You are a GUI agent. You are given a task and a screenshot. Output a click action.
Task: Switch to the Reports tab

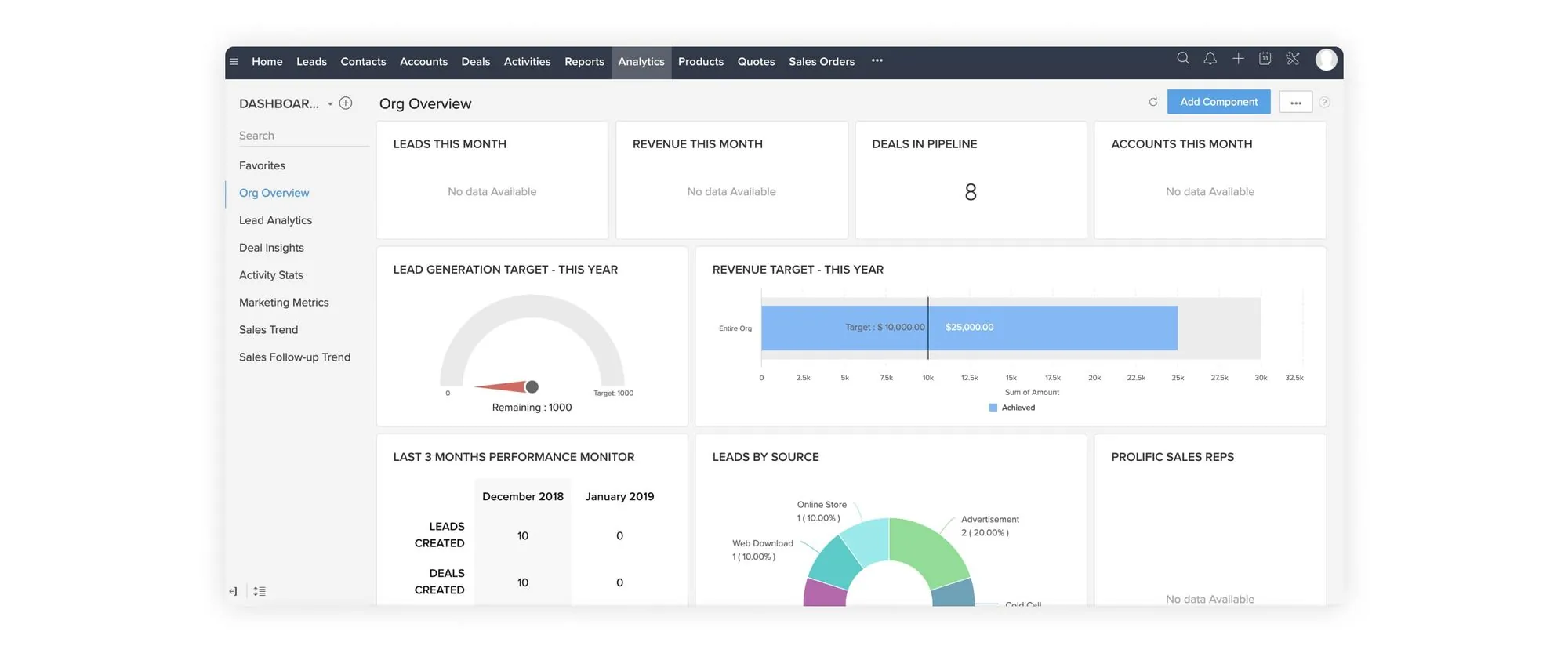584,62
